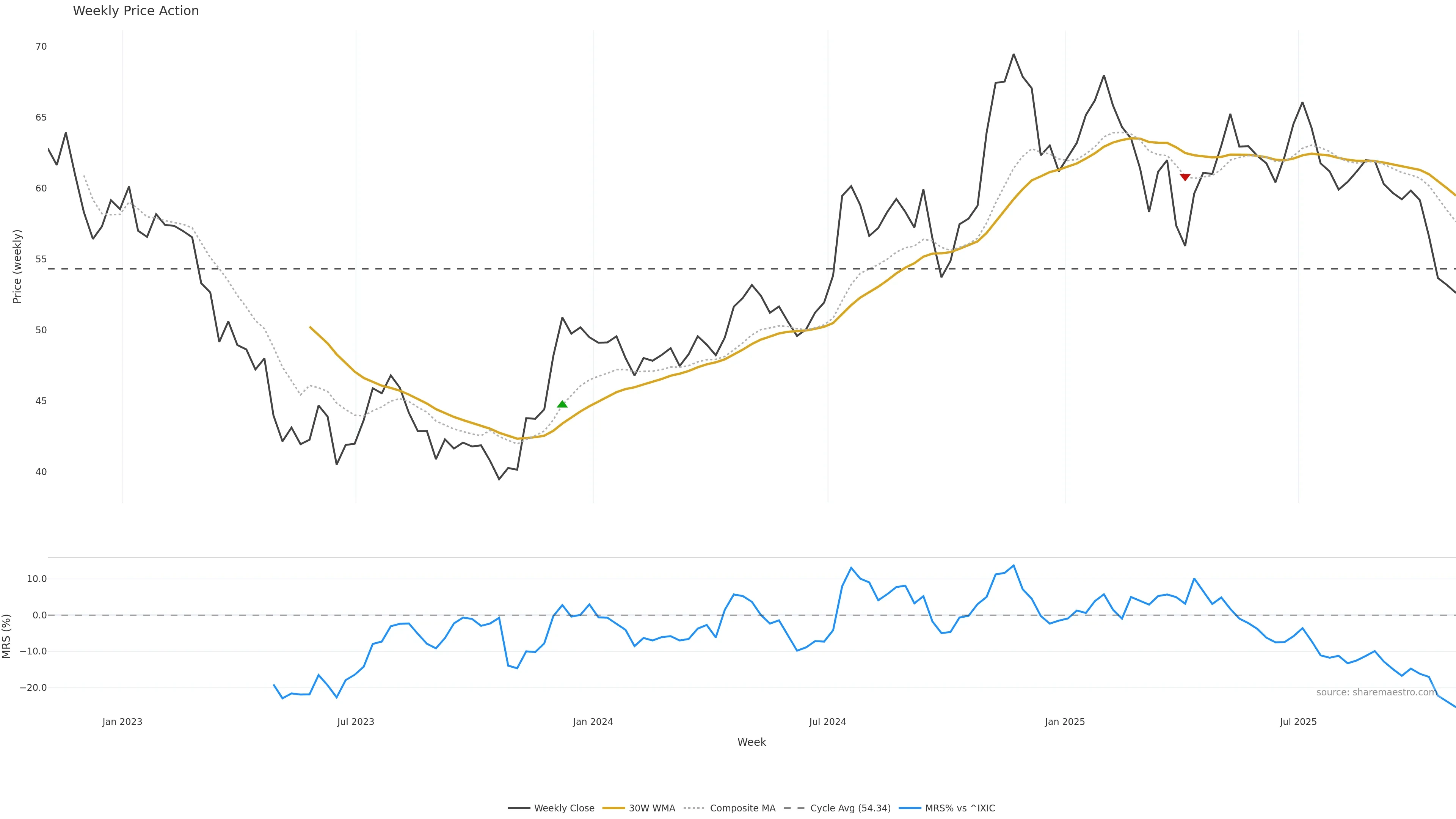Click the dashed Cycle Avg legend line sample
The width and height of the screenshot is (1456, 819).
tap(794, 808)
